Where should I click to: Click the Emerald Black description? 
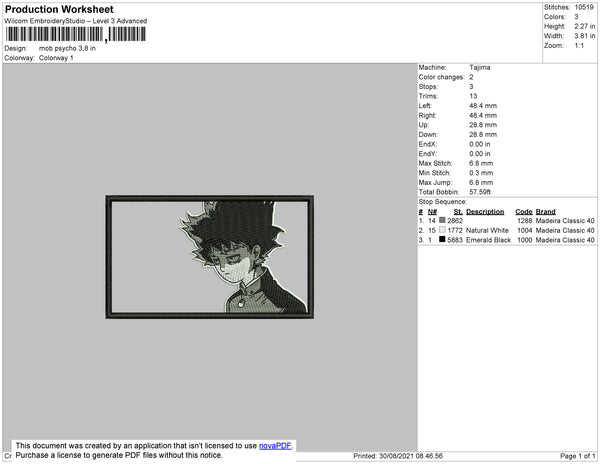488,240
